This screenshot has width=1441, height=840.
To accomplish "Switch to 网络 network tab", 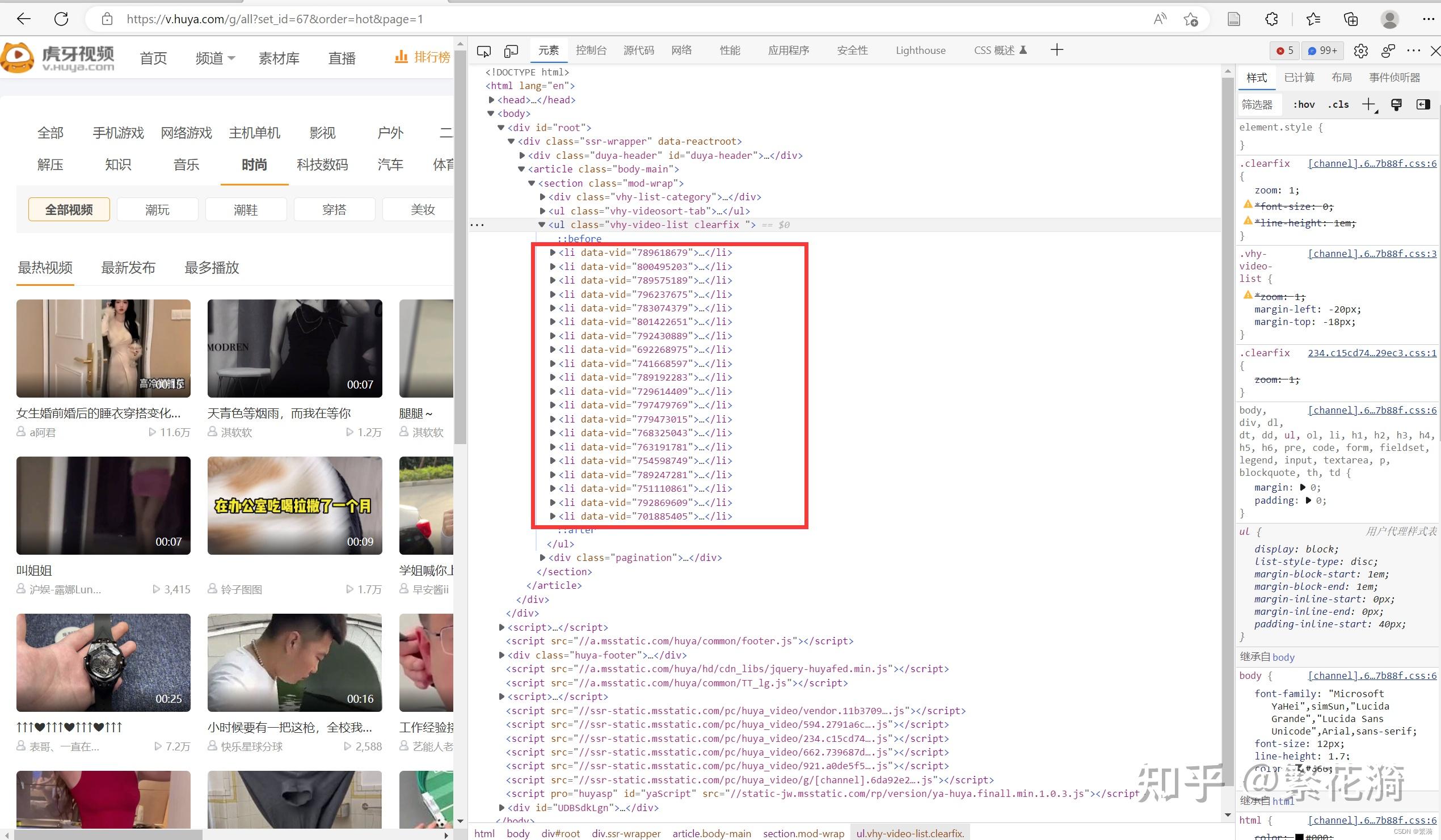I will pos(681,50).
